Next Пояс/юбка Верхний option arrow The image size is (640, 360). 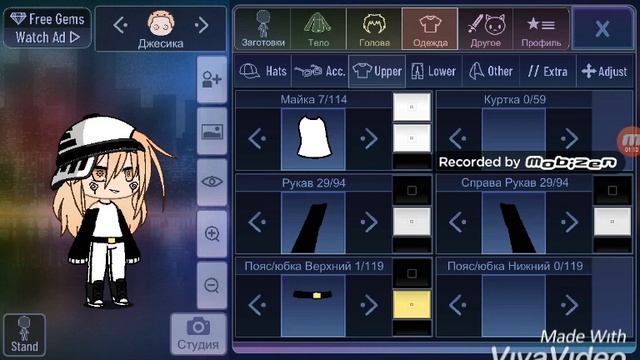pos(369,305)
